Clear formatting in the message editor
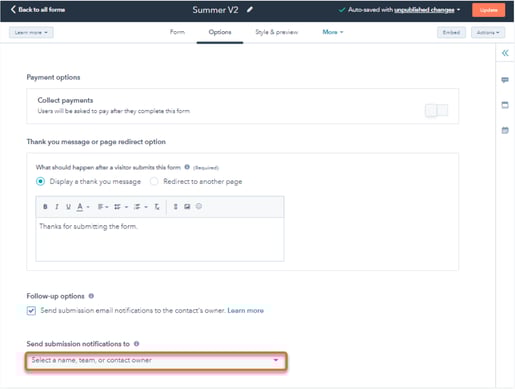This screenshot has height=389, width=515. coord(157,207)
